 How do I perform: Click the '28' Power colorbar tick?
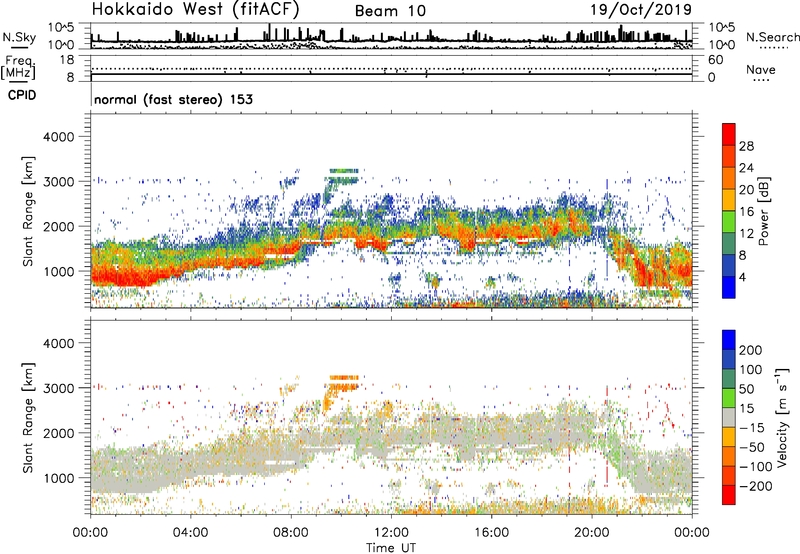(746, 146)
